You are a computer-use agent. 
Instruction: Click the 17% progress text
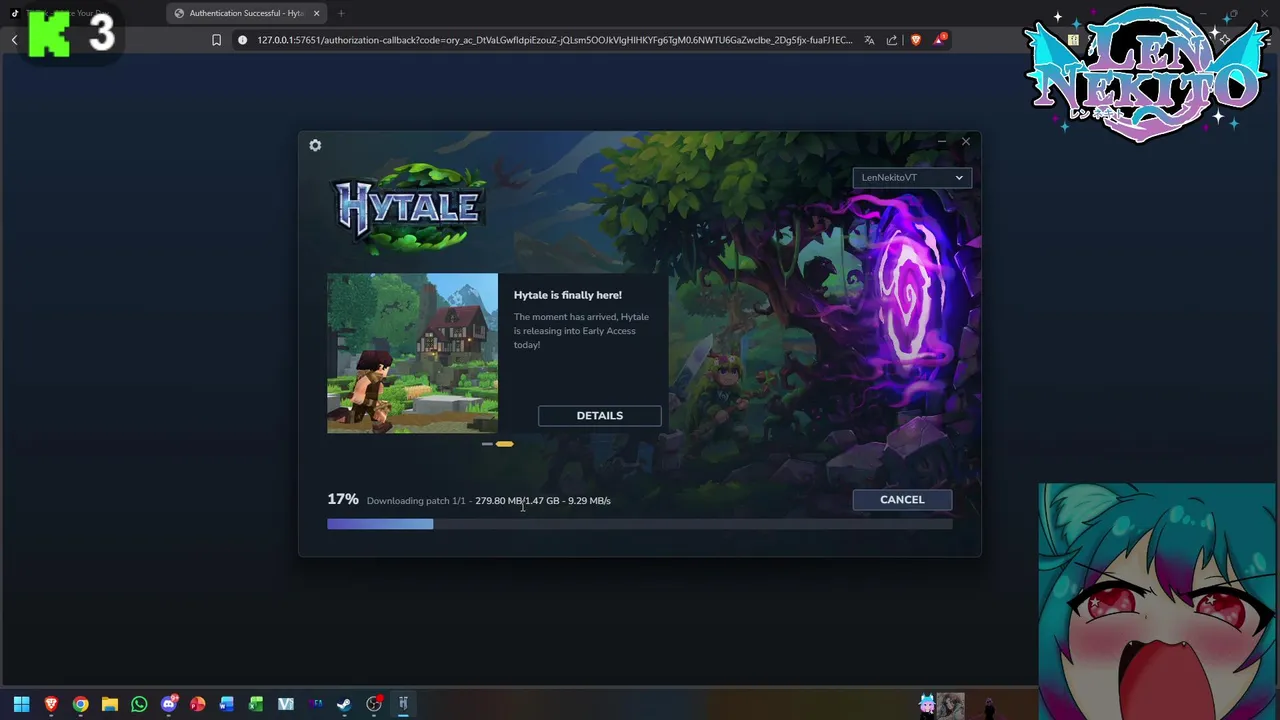coord(343,499)
